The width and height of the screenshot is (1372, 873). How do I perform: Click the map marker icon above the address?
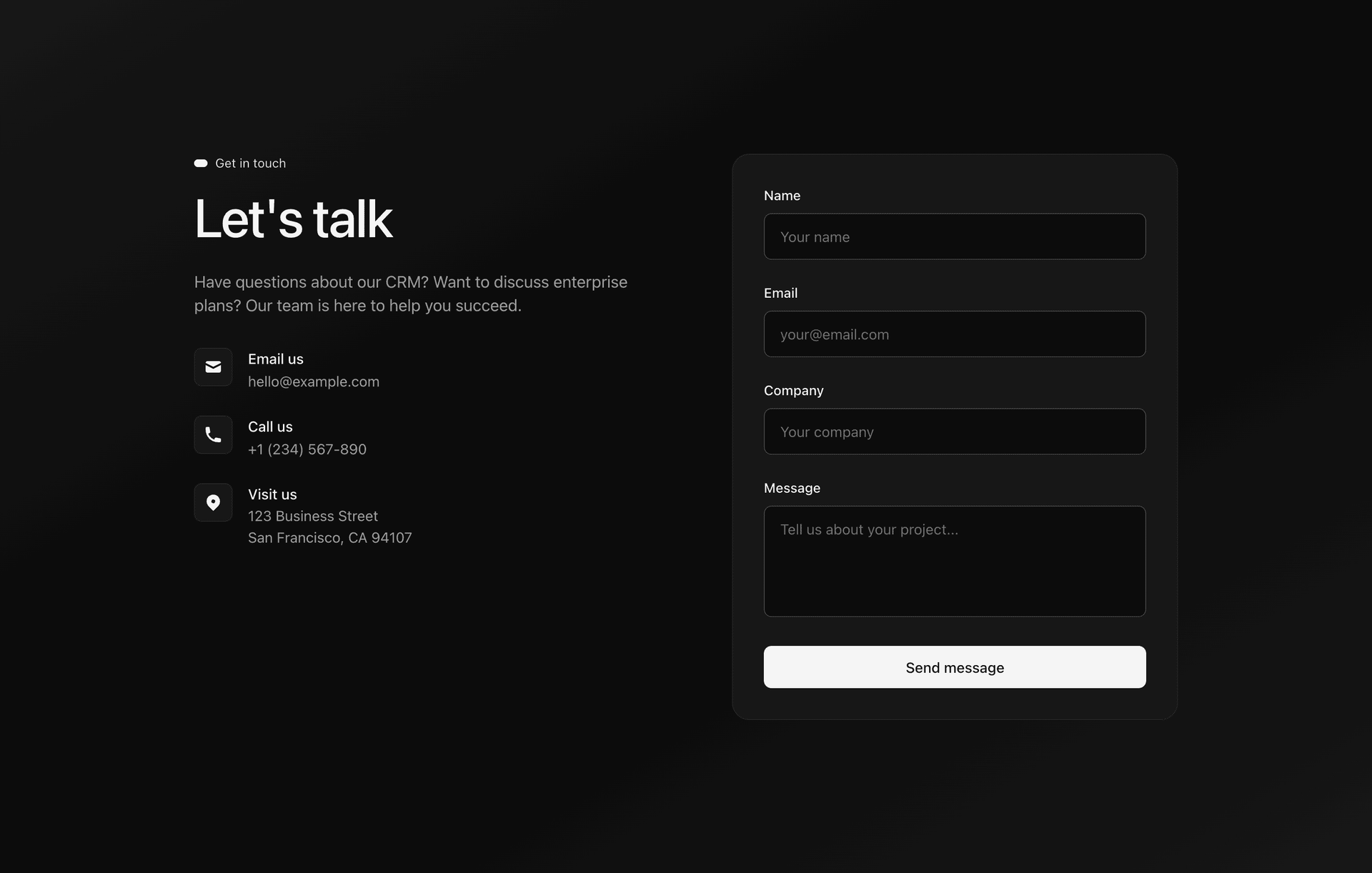pos(213,502)
